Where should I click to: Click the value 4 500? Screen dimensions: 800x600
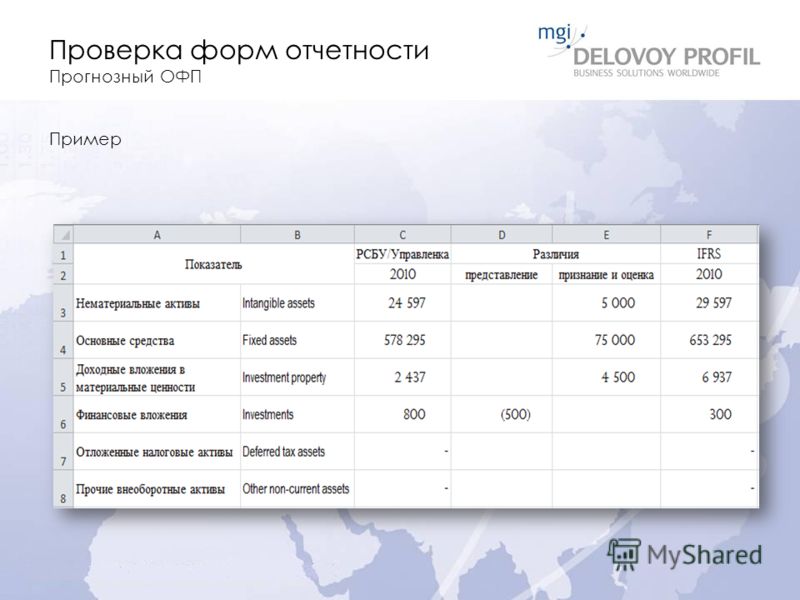tap(618, 378)
